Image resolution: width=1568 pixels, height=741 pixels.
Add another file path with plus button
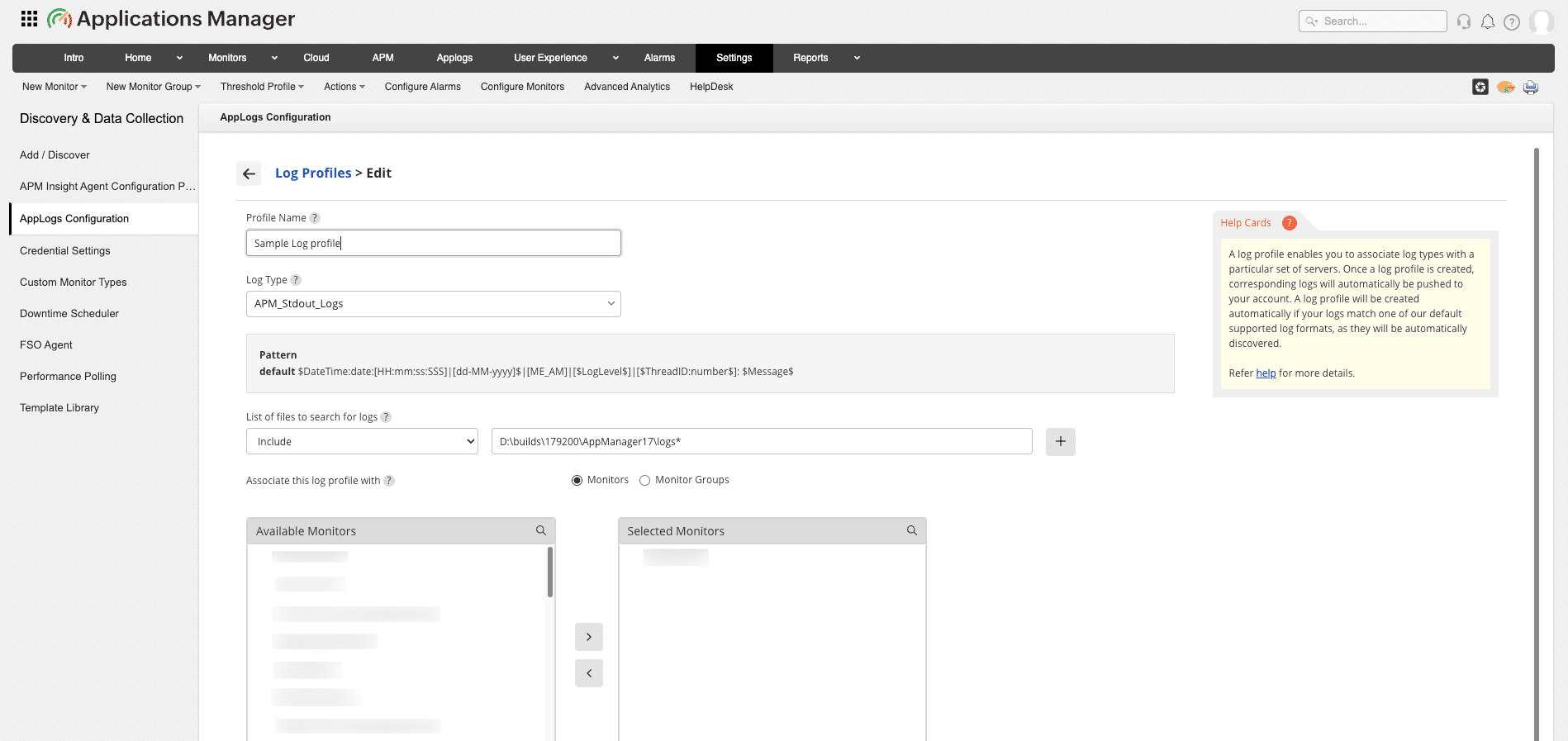click(x=1061, y=442)
